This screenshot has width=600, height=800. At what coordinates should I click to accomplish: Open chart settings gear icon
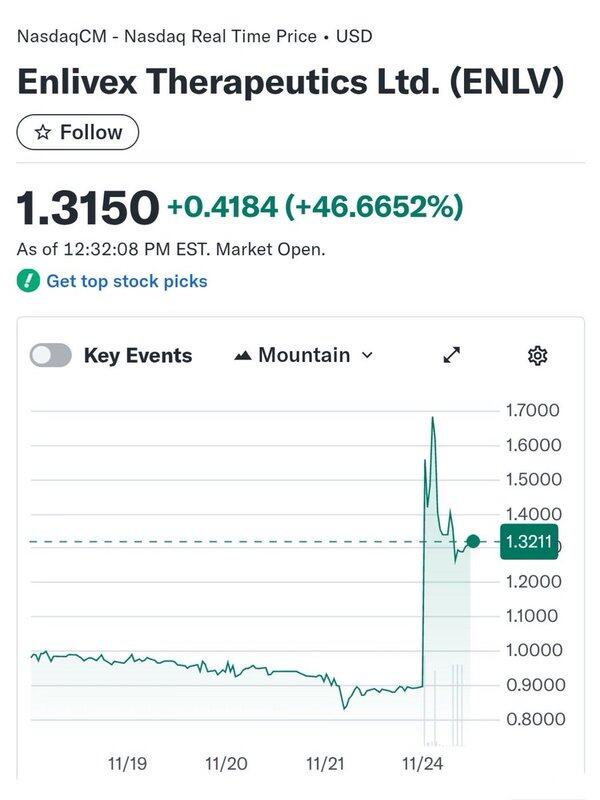coord(538,355)
